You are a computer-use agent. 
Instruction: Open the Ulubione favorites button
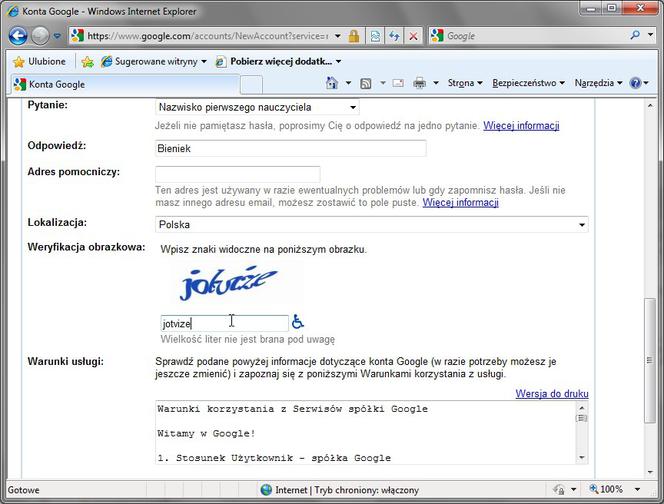pyautogui.click(x=39, y=61)
